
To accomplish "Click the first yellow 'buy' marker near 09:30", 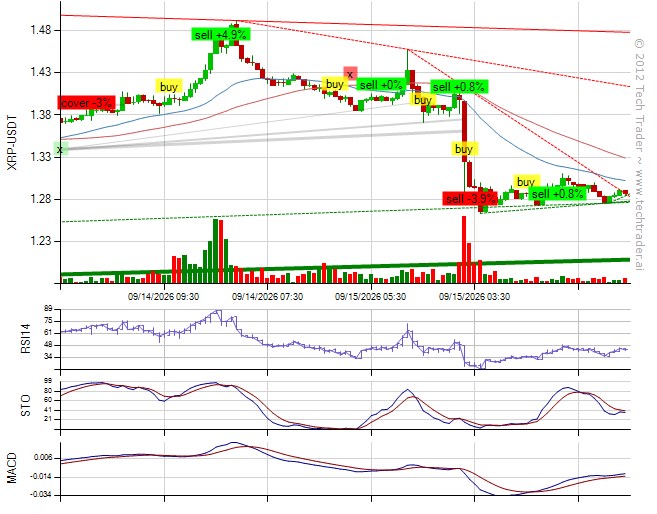I will [169, 87].
